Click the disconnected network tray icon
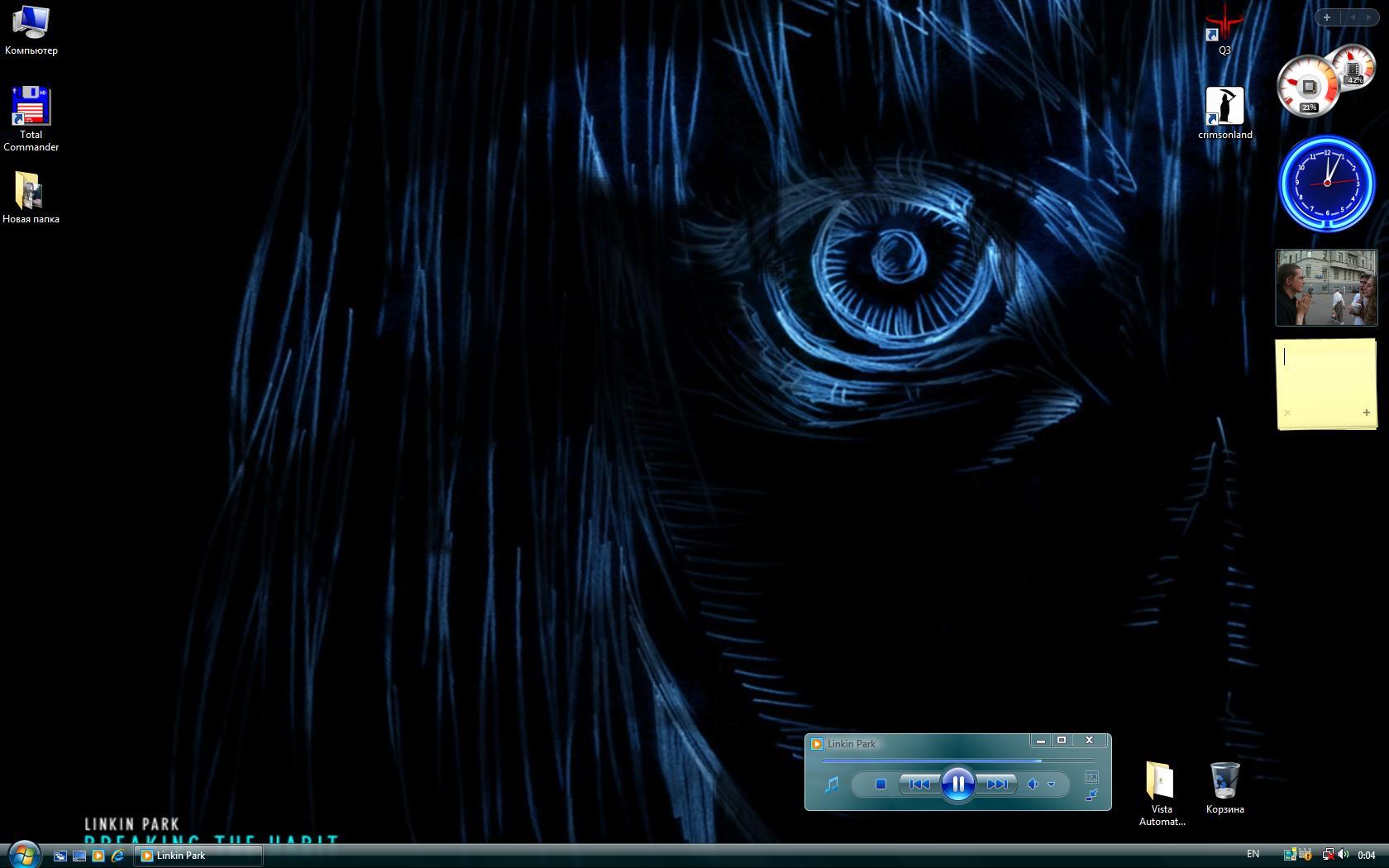This screenshot has height=868, width=1389. tap(1328, 855)
